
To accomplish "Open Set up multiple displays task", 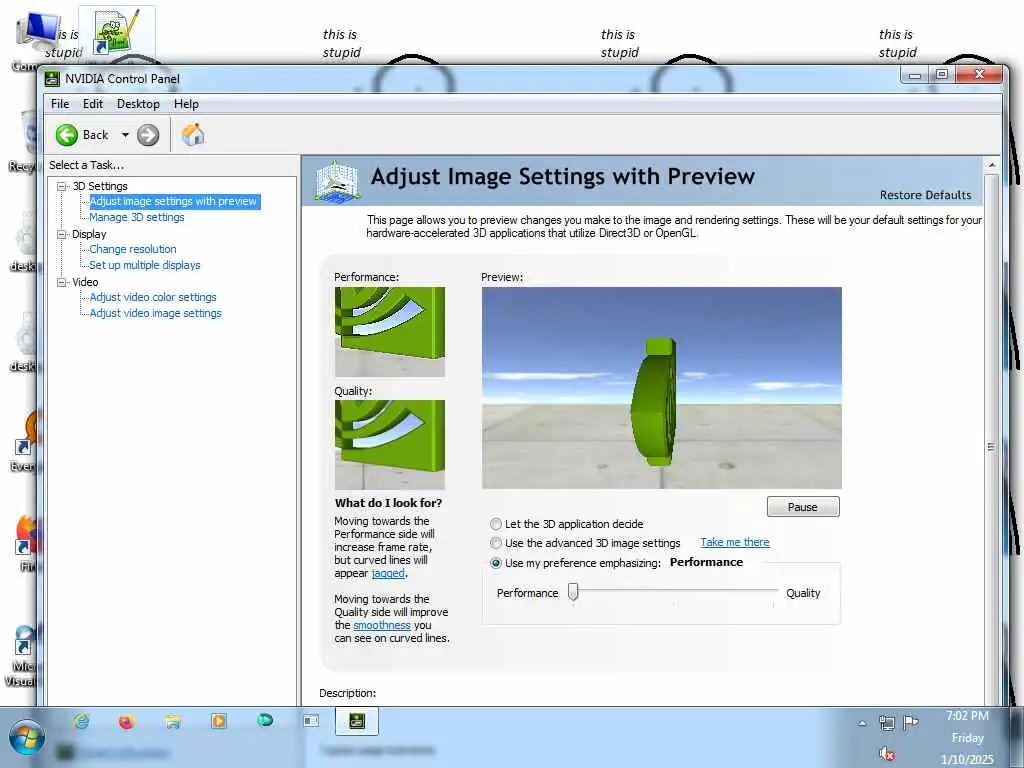I will [144, 265].
